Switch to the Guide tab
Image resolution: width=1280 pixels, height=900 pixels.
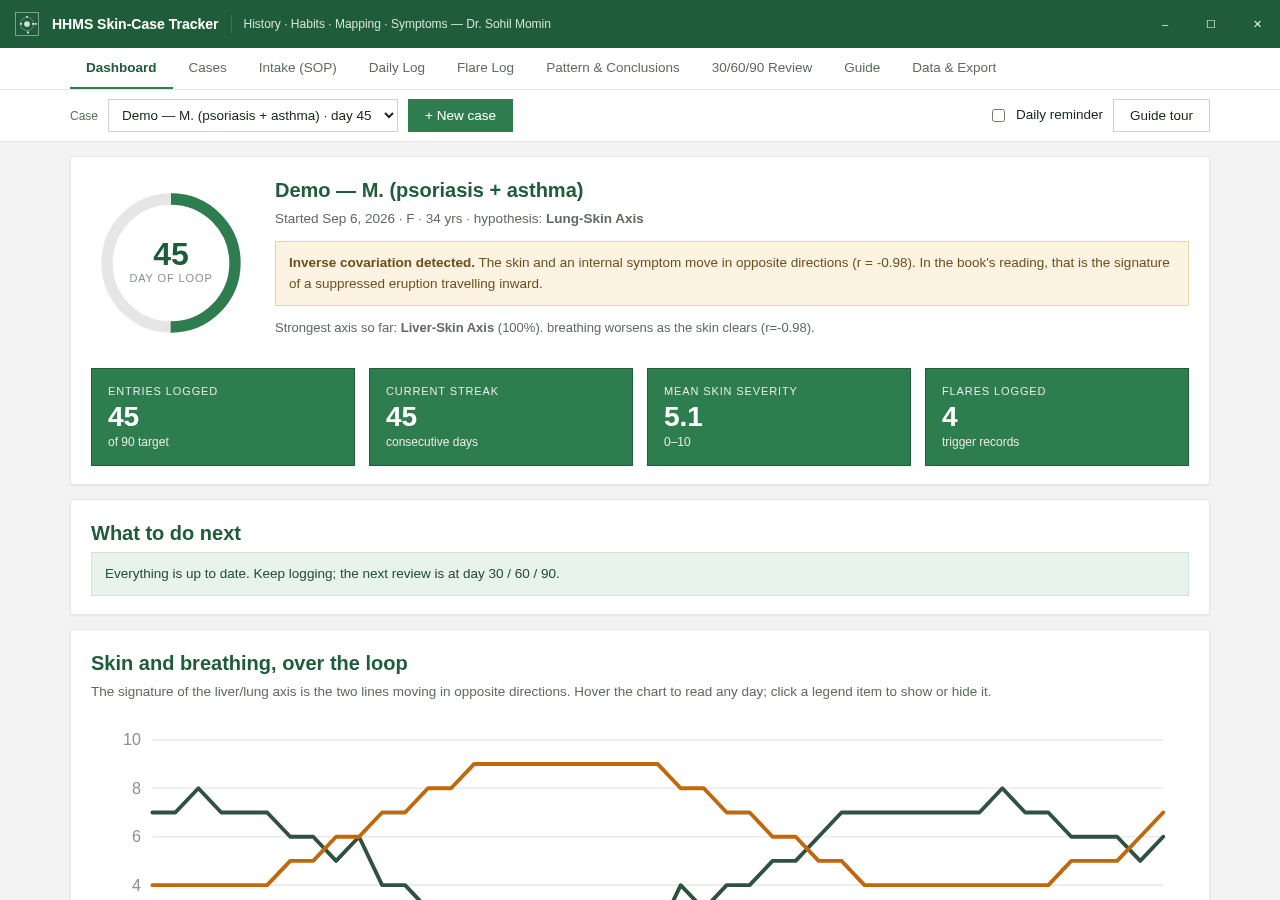point(862,68)
